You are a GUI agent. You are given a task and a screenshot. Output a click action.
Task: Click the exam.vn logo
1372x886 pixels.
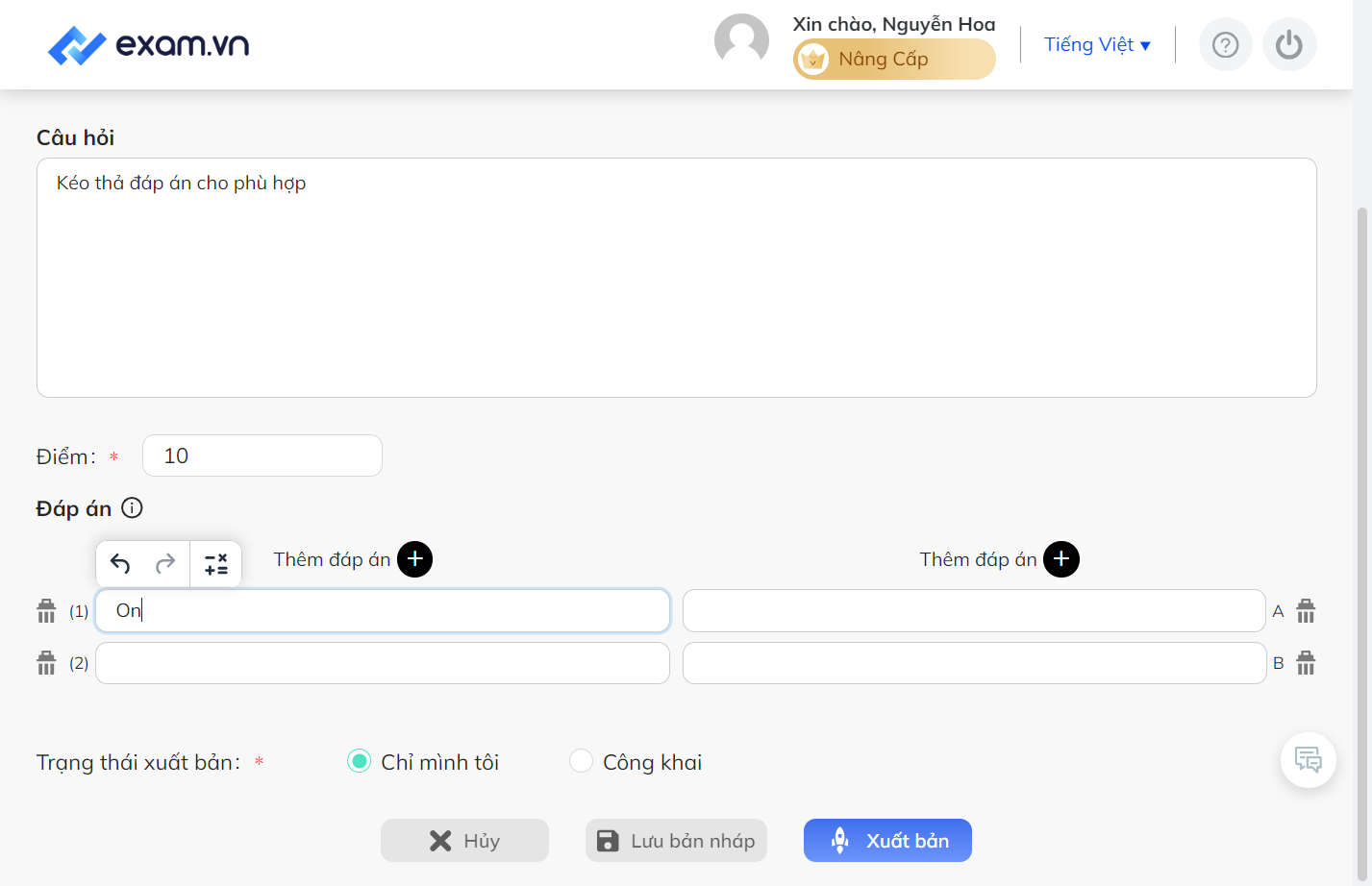(149, 45)
